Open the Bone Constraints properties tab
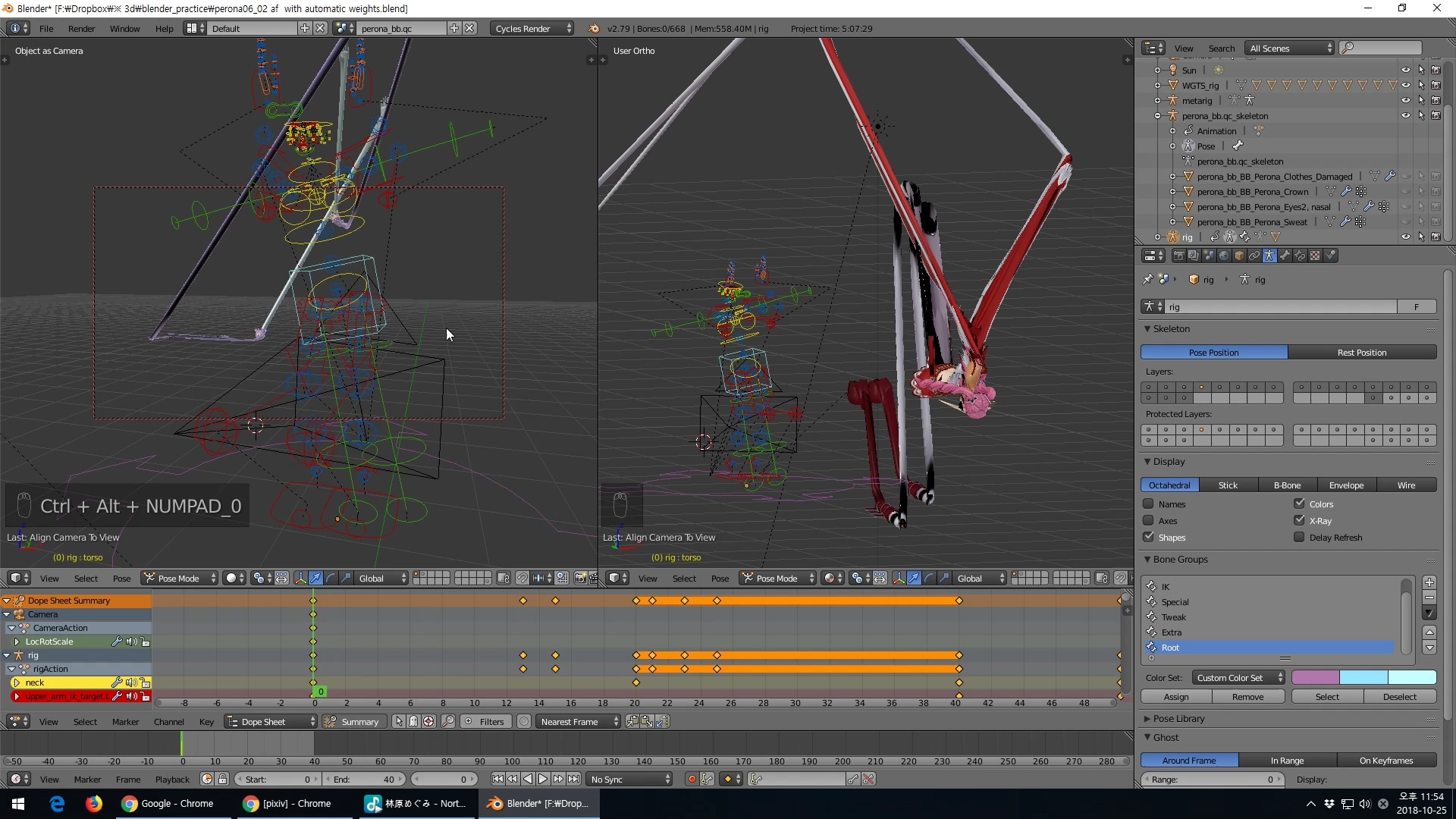This screenshot has height=819, width=1456. pos(1300,256)
